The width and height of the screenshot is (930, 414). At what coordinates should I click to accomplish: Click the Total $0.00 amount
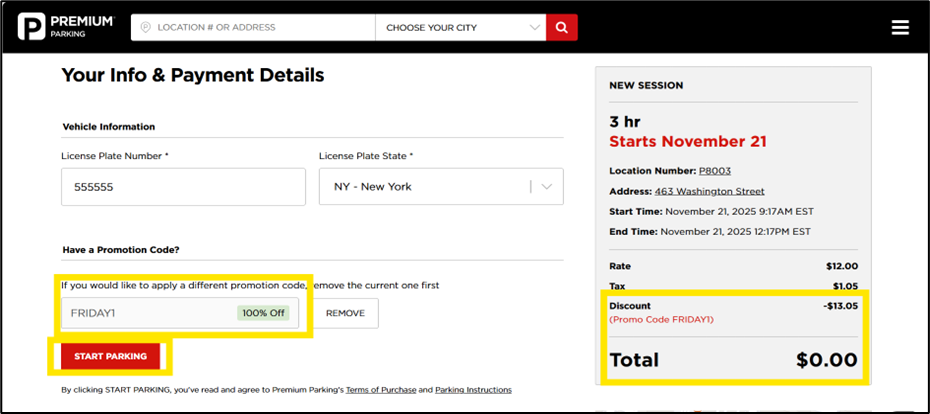point(826,360)
